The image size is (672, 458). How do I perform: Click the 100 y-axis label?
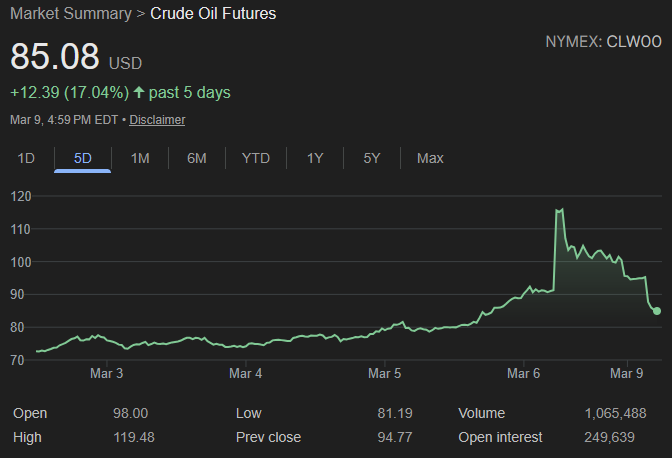[21, 262]
